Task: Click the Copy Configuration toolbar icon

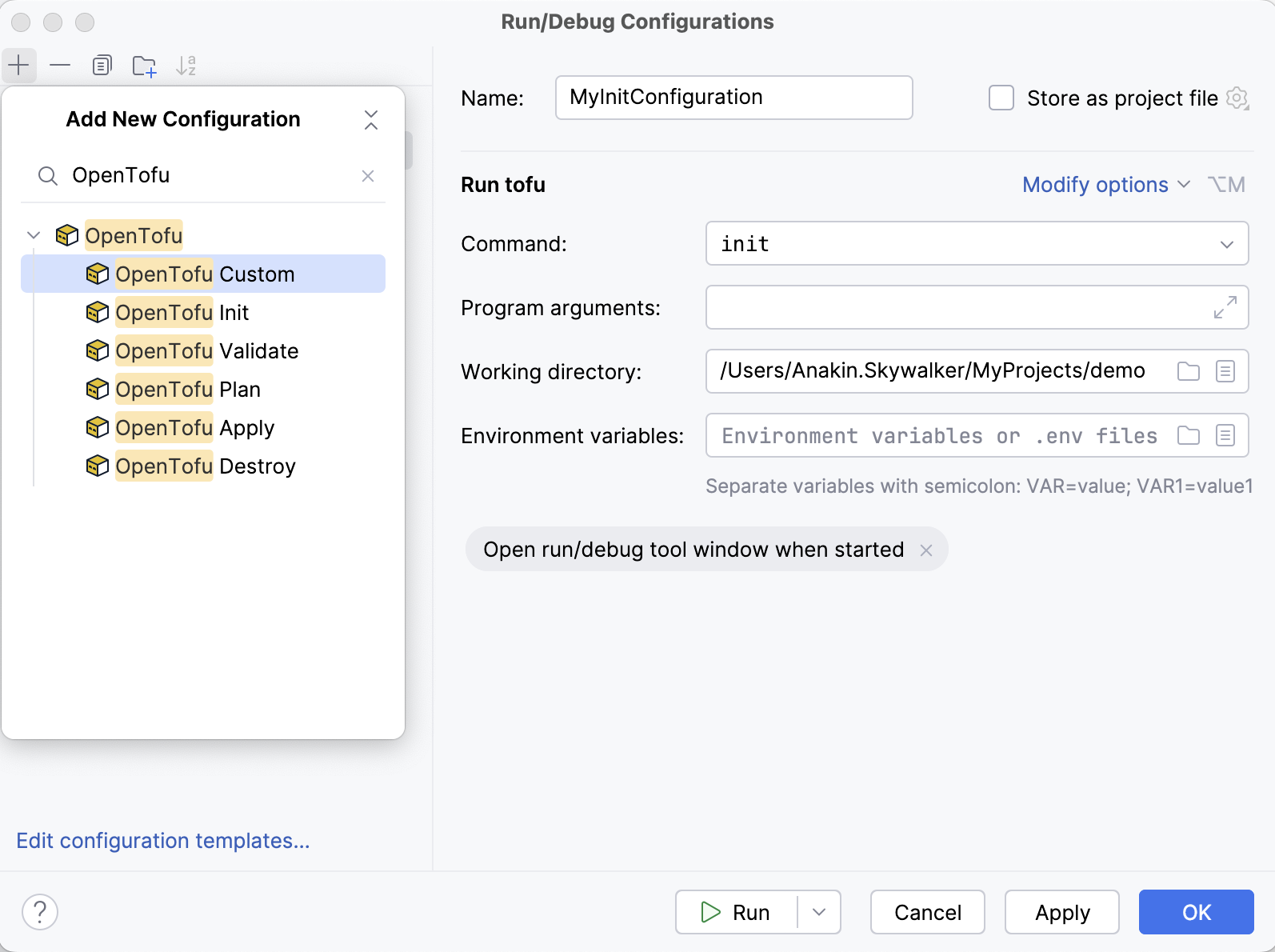Action: point(102,65)
